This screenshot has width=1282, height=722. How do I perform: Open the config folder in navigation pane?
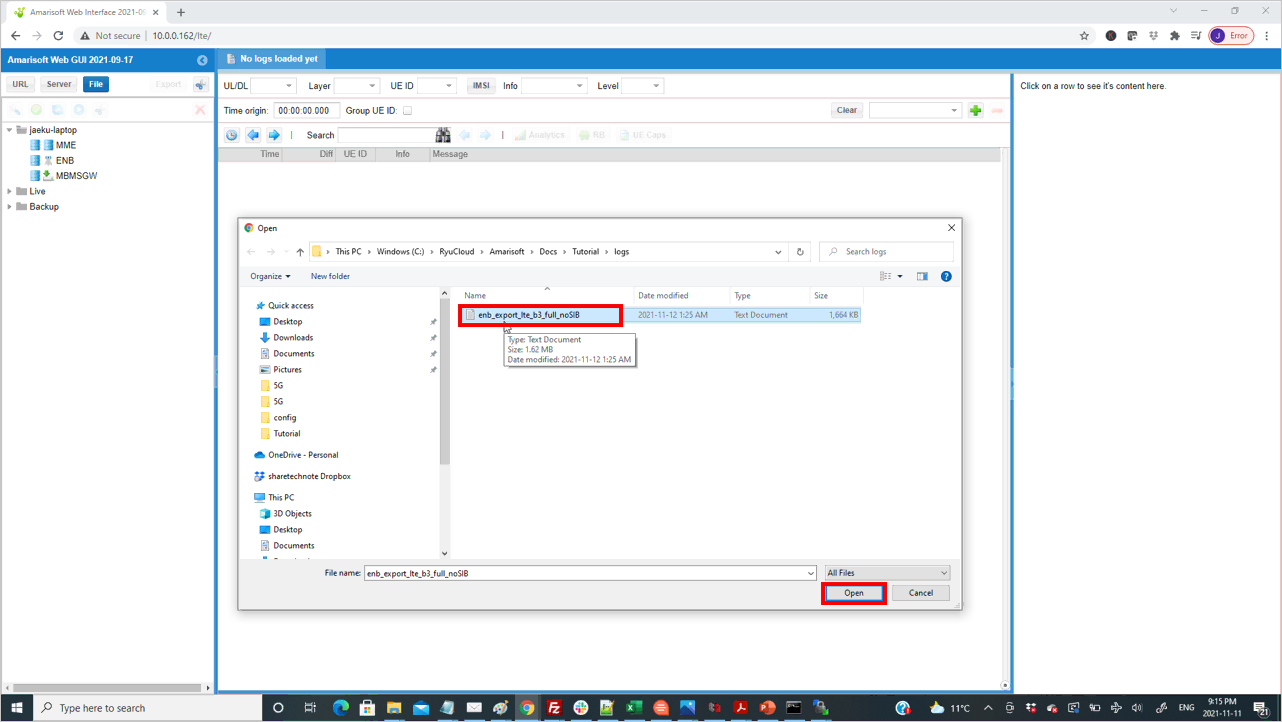[284, 418]
